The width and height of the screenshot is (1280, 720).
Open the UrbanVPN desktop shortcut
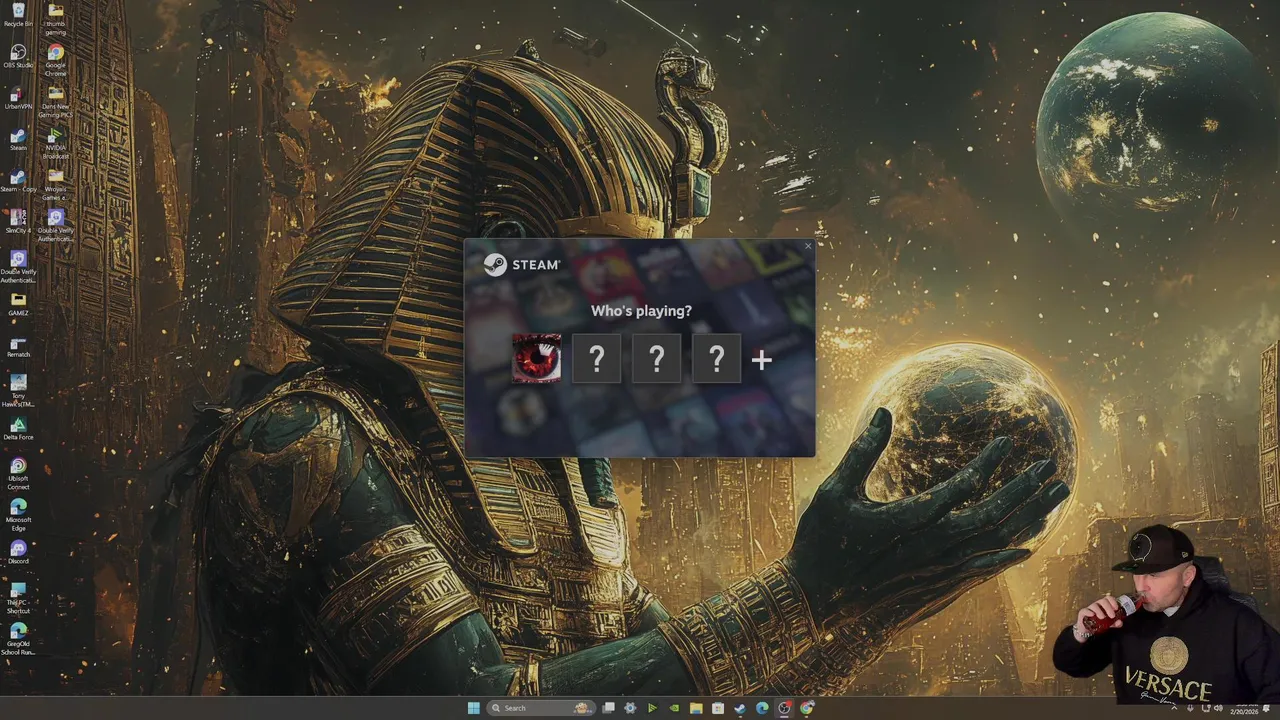point(18,97)
